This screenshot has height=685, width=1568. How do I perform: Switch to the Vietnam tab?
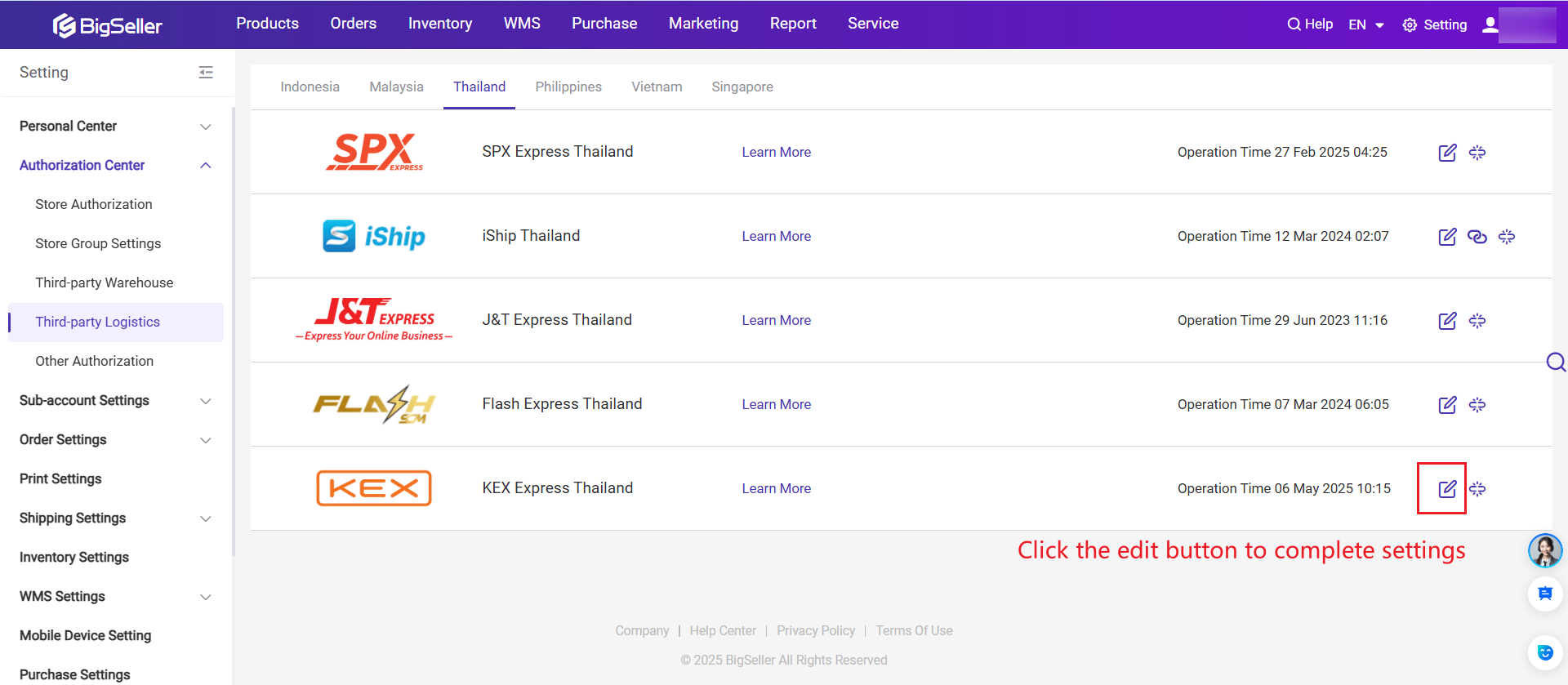[x=657, y=87]
